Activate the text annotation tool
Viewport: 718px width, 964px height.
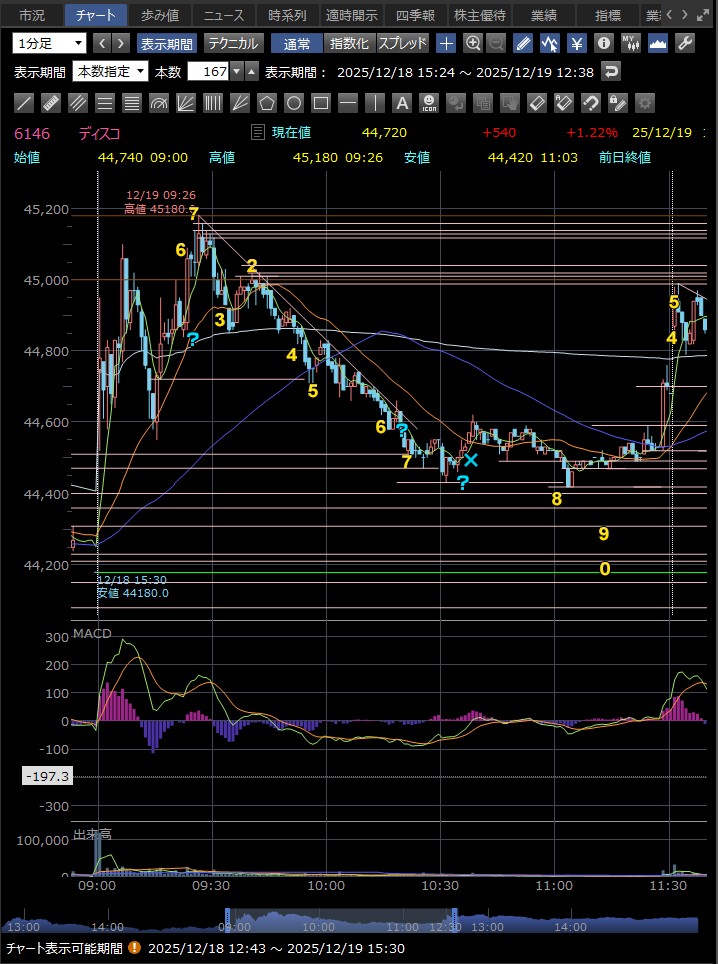[401, 103]
